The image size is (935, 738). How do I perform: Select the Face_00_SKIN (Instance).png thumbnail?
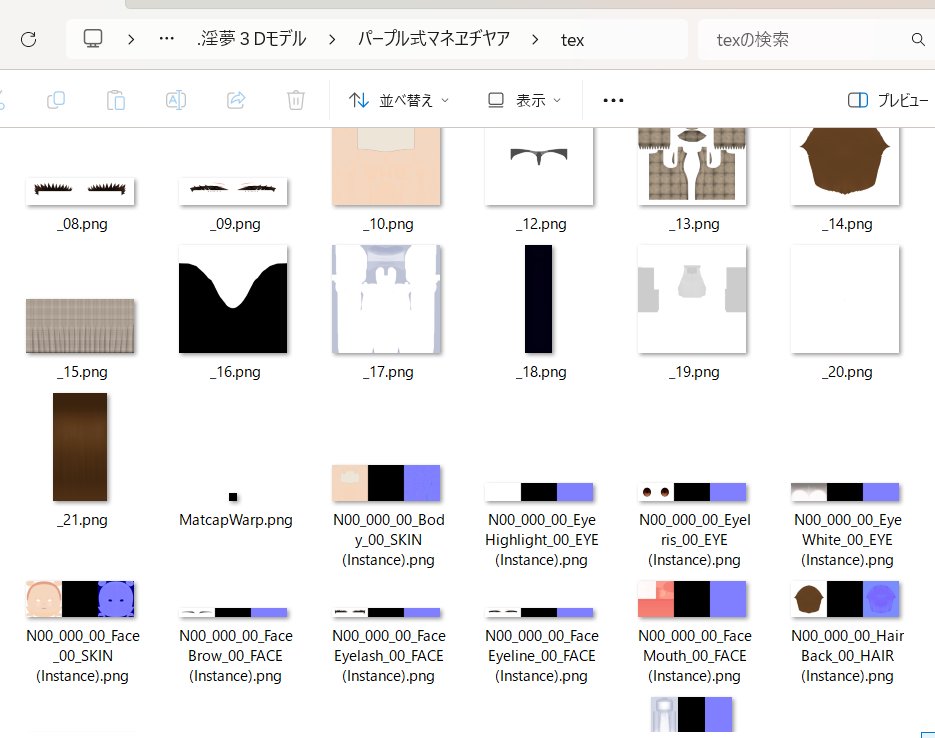coord(80,599)
